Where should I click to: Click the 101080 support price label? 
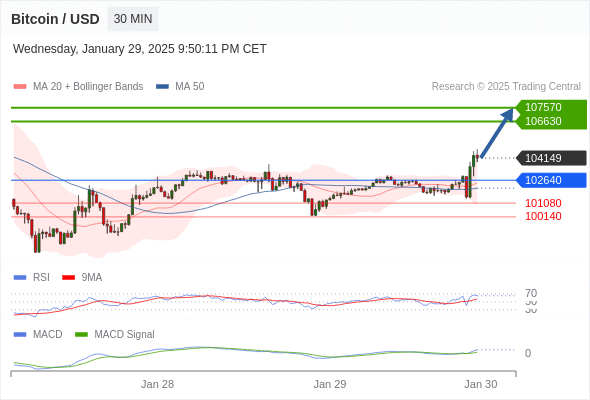543,203
